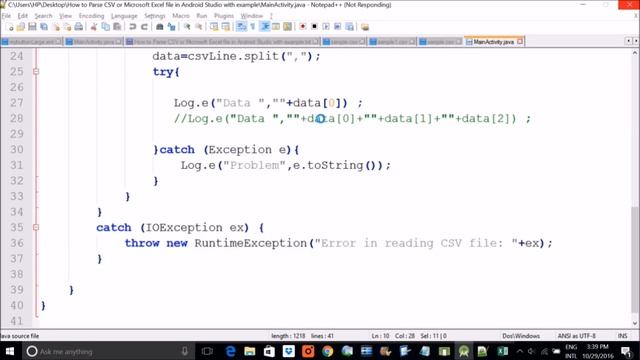Toggle synchronize horizontal scrolling icon

[226, 27]
